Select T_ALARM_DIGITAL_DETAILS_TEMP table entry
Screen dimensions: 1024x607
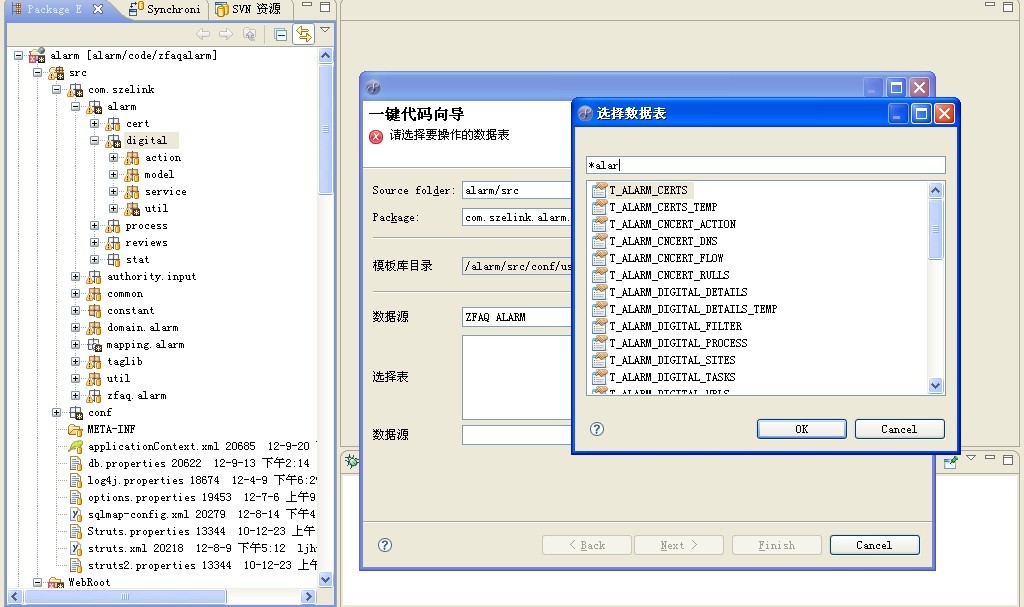pos(693,309)
